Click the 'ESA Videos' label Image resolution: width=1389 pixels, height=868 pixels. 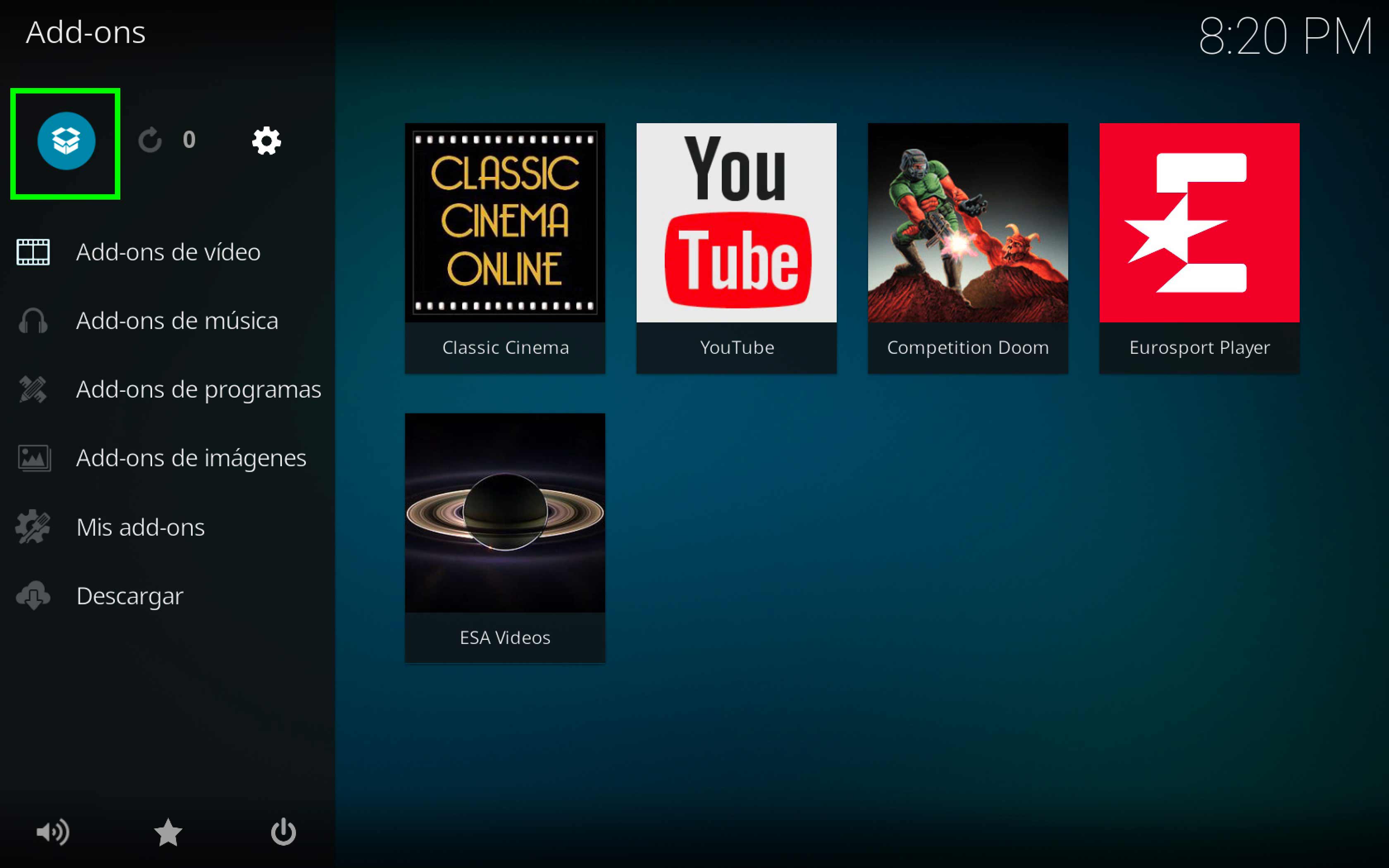(505, 637)
